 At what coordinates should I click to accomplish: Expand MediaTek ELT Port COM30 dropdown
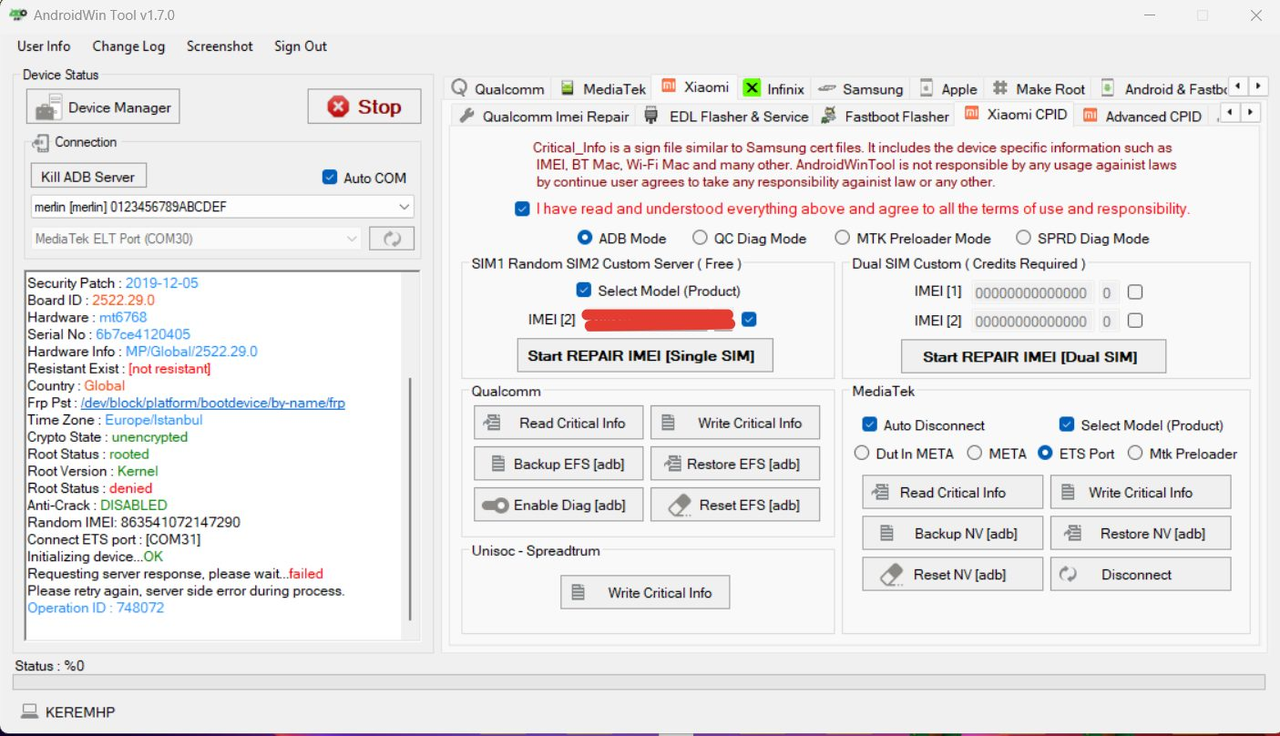(195, 239)
